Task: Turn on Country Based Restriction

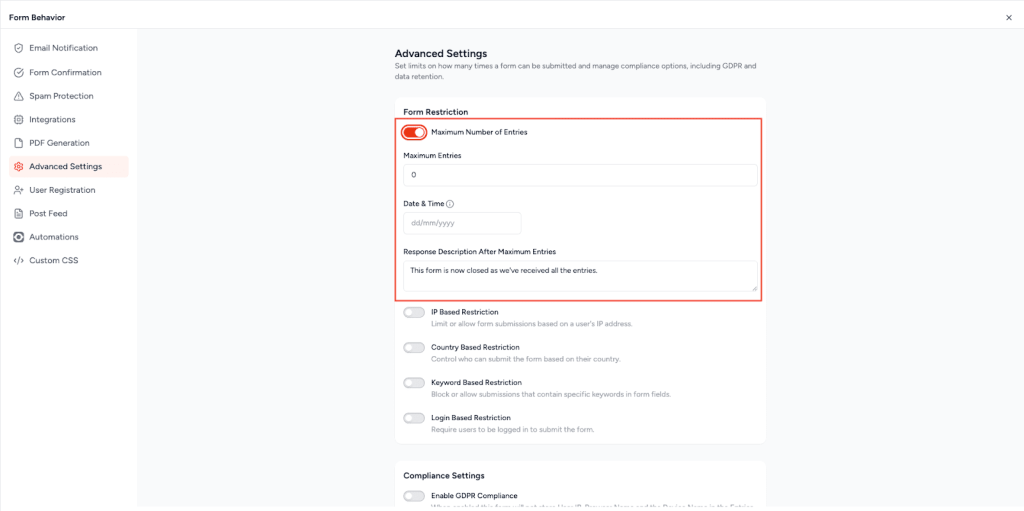Action: [414, 347]
